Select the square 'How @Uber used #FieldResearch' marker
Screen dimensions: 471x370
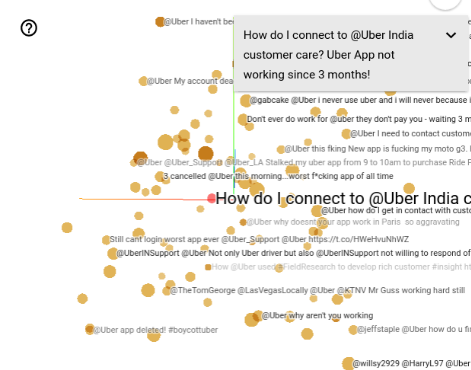pos(208,267)
